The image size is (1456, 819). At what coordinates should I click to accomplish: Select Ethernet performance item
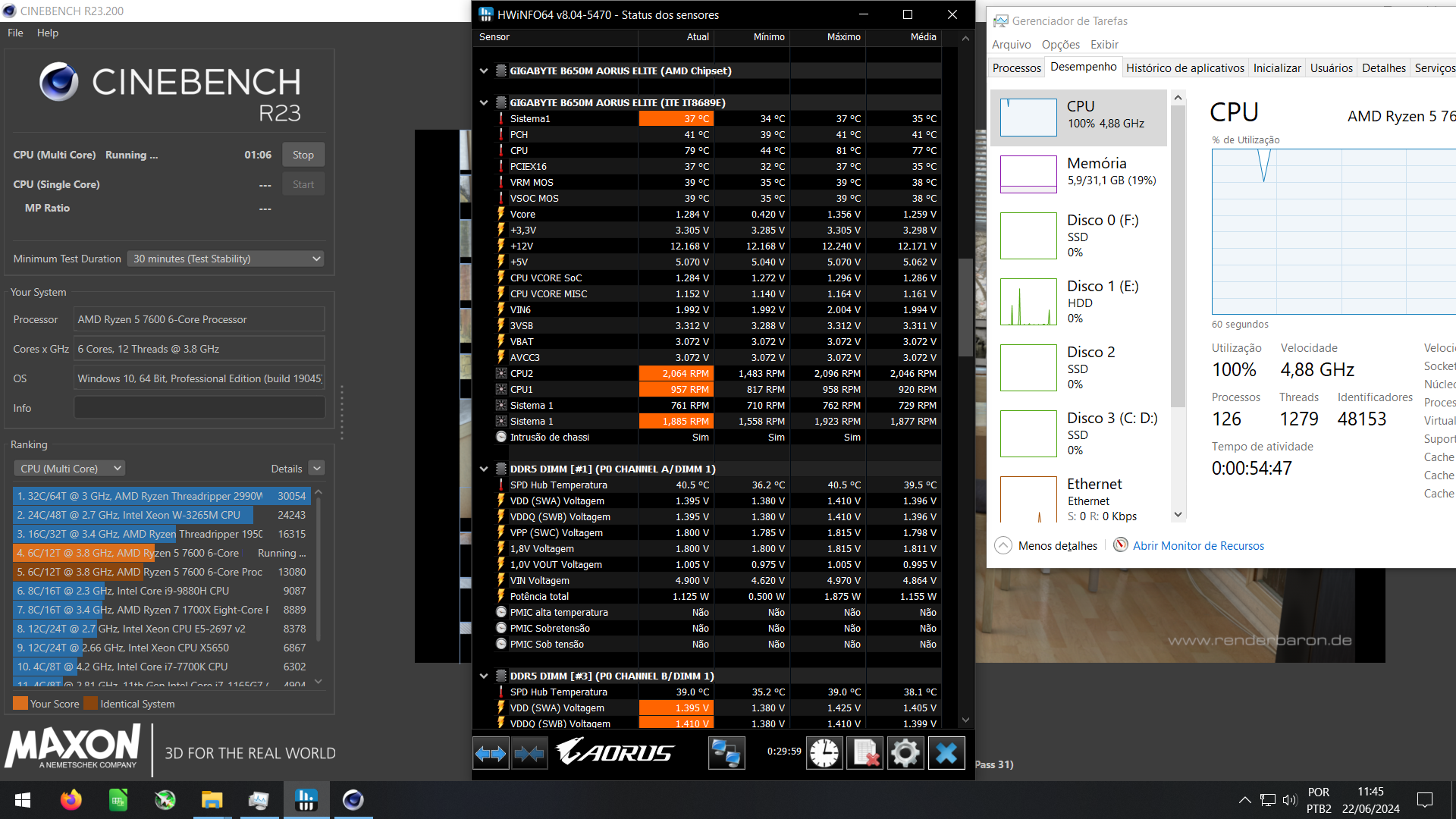point(1079,499)
